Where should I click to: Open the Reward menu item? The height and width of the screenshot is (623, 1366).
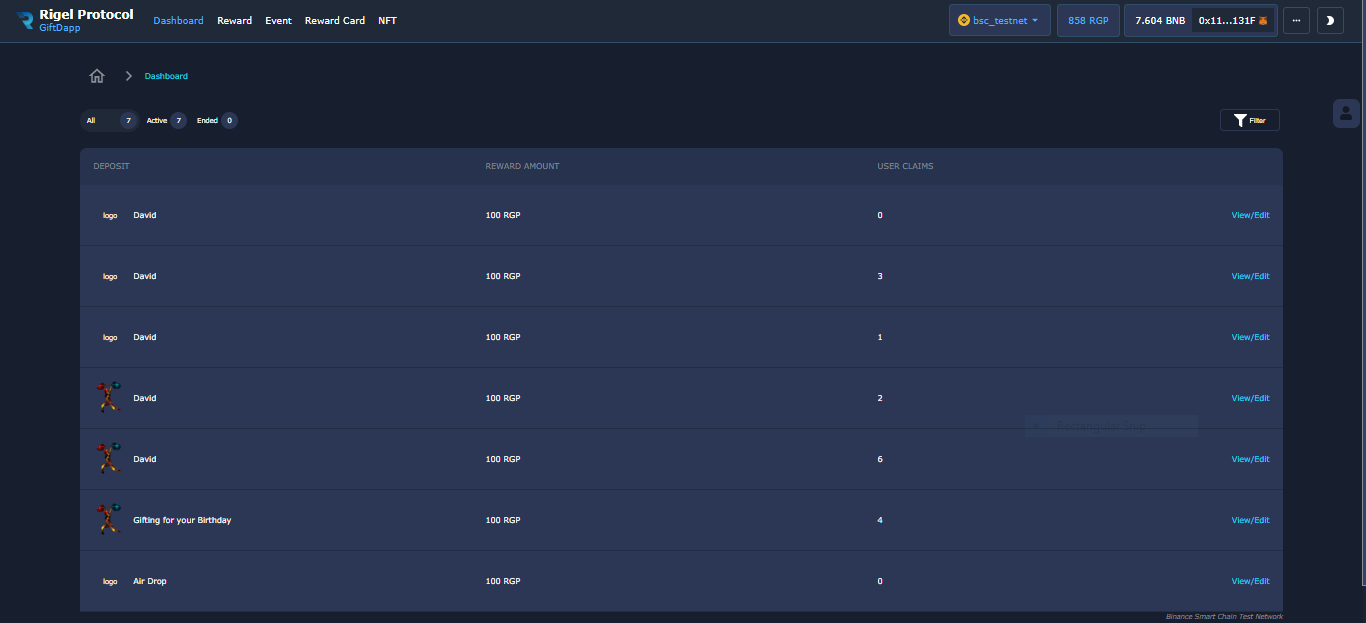234,20
